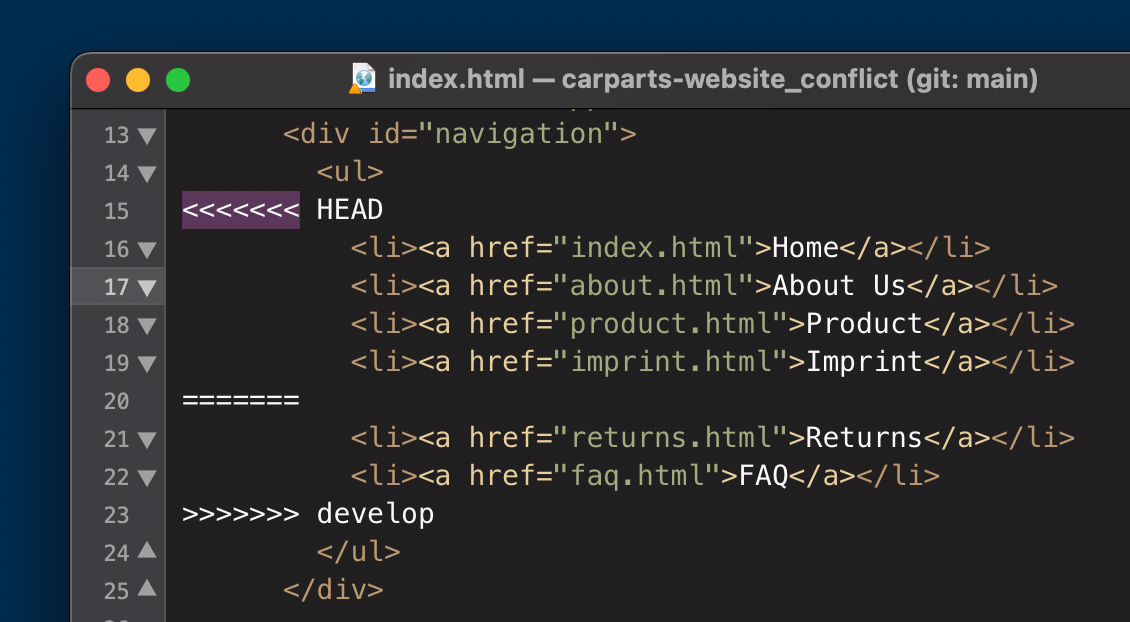
Task: Click the >>>>>>> develop conflict marker
Action: coord(308,514)
